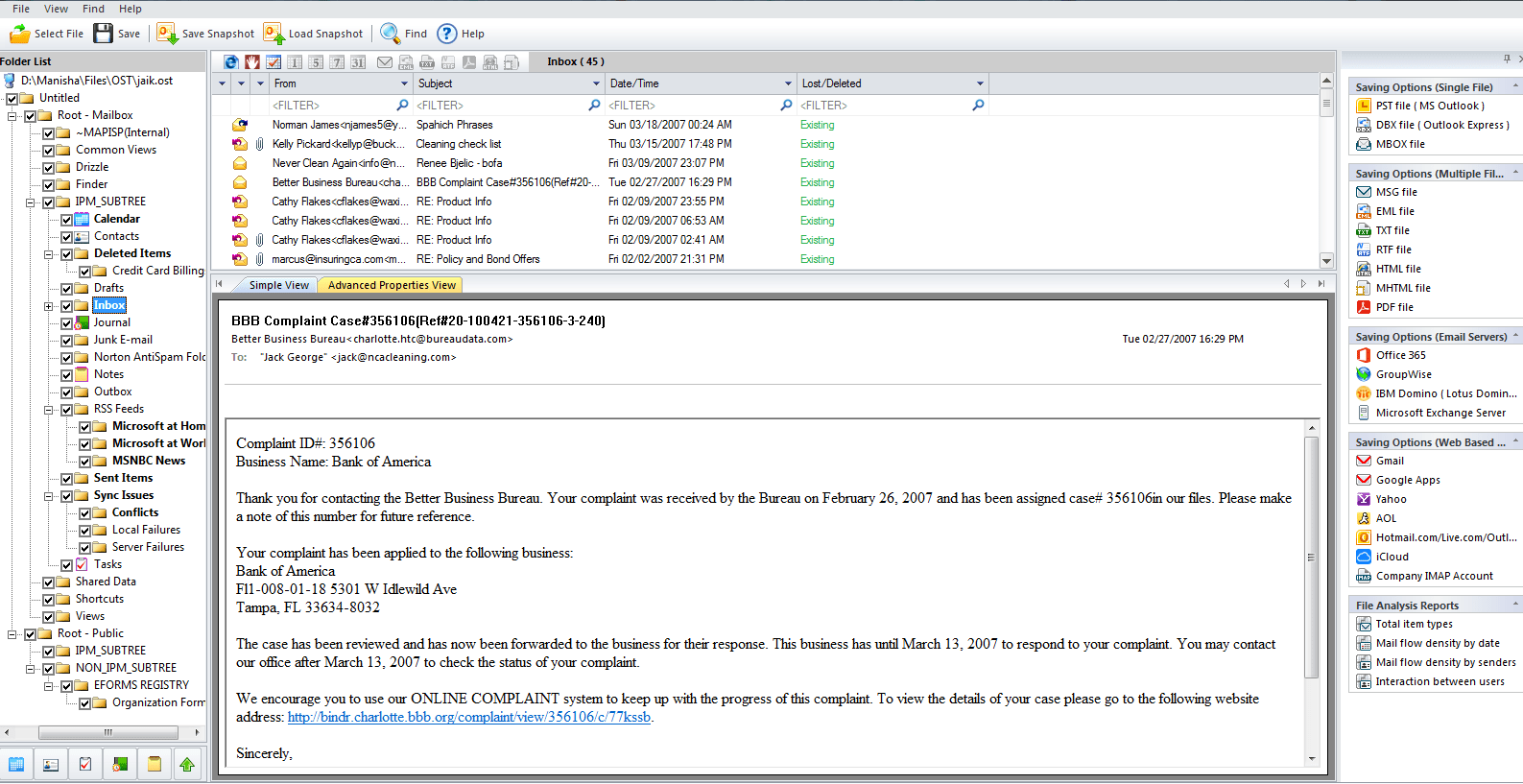Collapse the RSS Feeds tree node

coord(49,410)
